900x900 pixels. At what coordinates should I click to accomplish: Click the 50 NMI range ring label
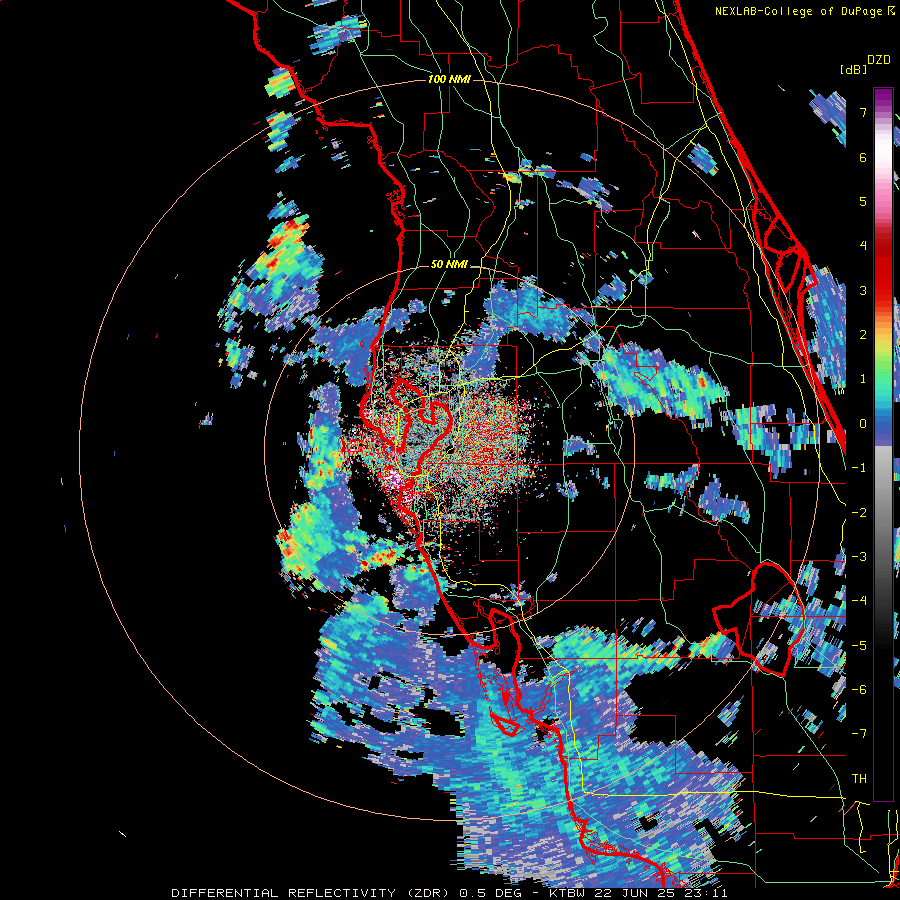coord(449,265)
